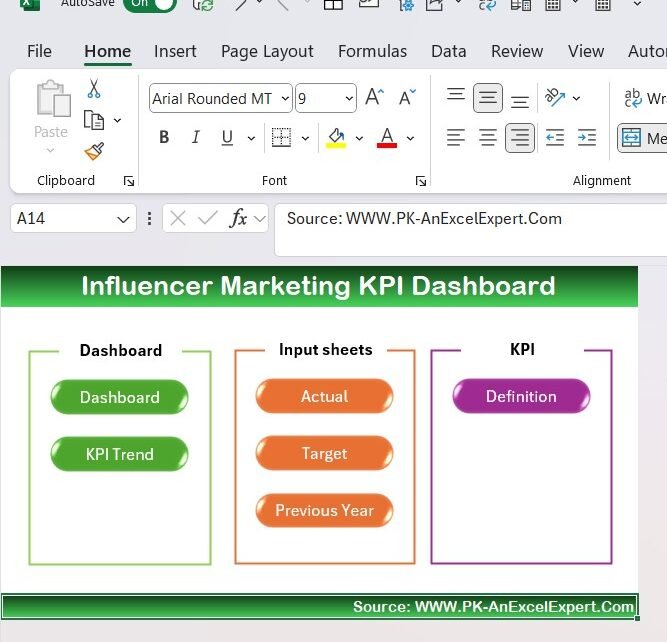Open the Insert ribbon tab
Screen dimensions: 667x642
point(175,51)
